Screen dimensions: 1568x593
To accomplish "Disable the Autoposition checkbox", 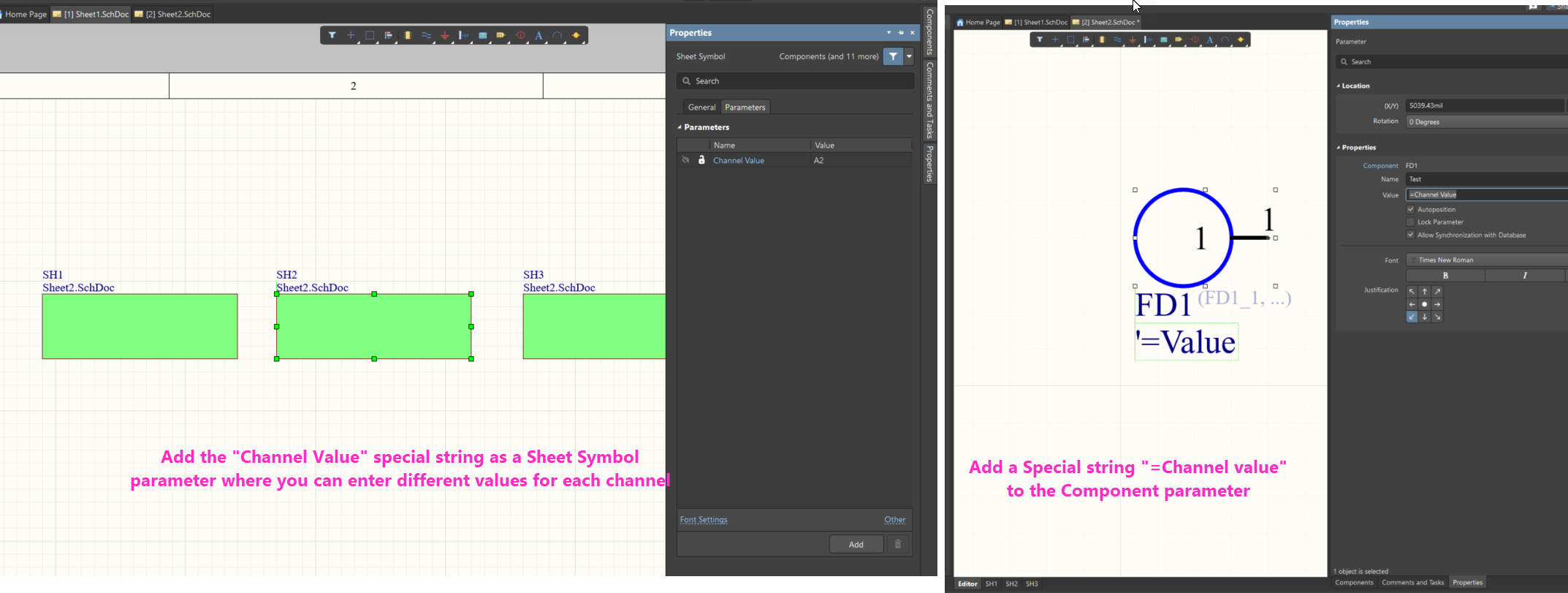I will 1411,209.
